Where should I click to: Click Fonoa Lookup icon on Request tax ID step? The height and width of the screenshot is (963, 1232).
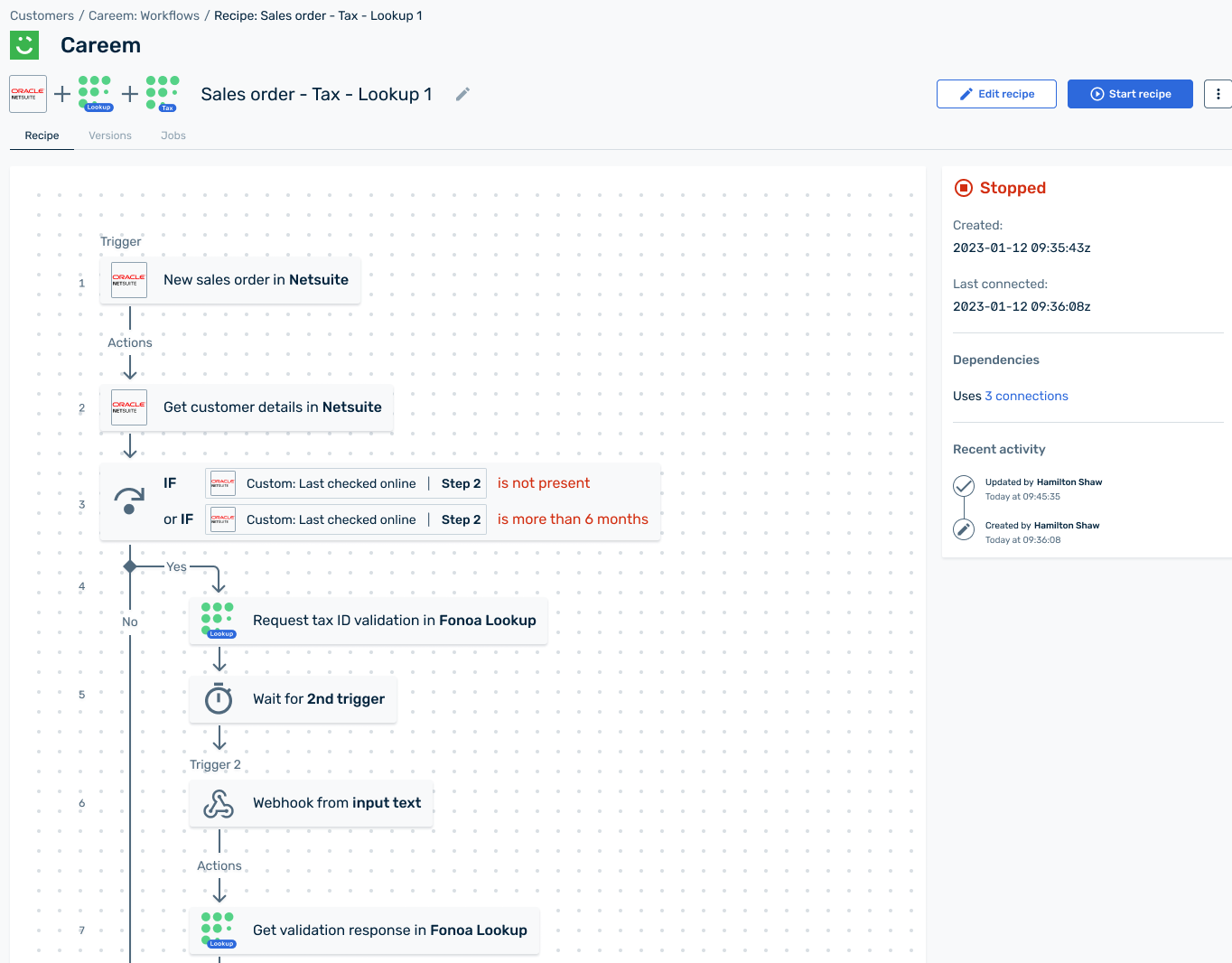218,621
